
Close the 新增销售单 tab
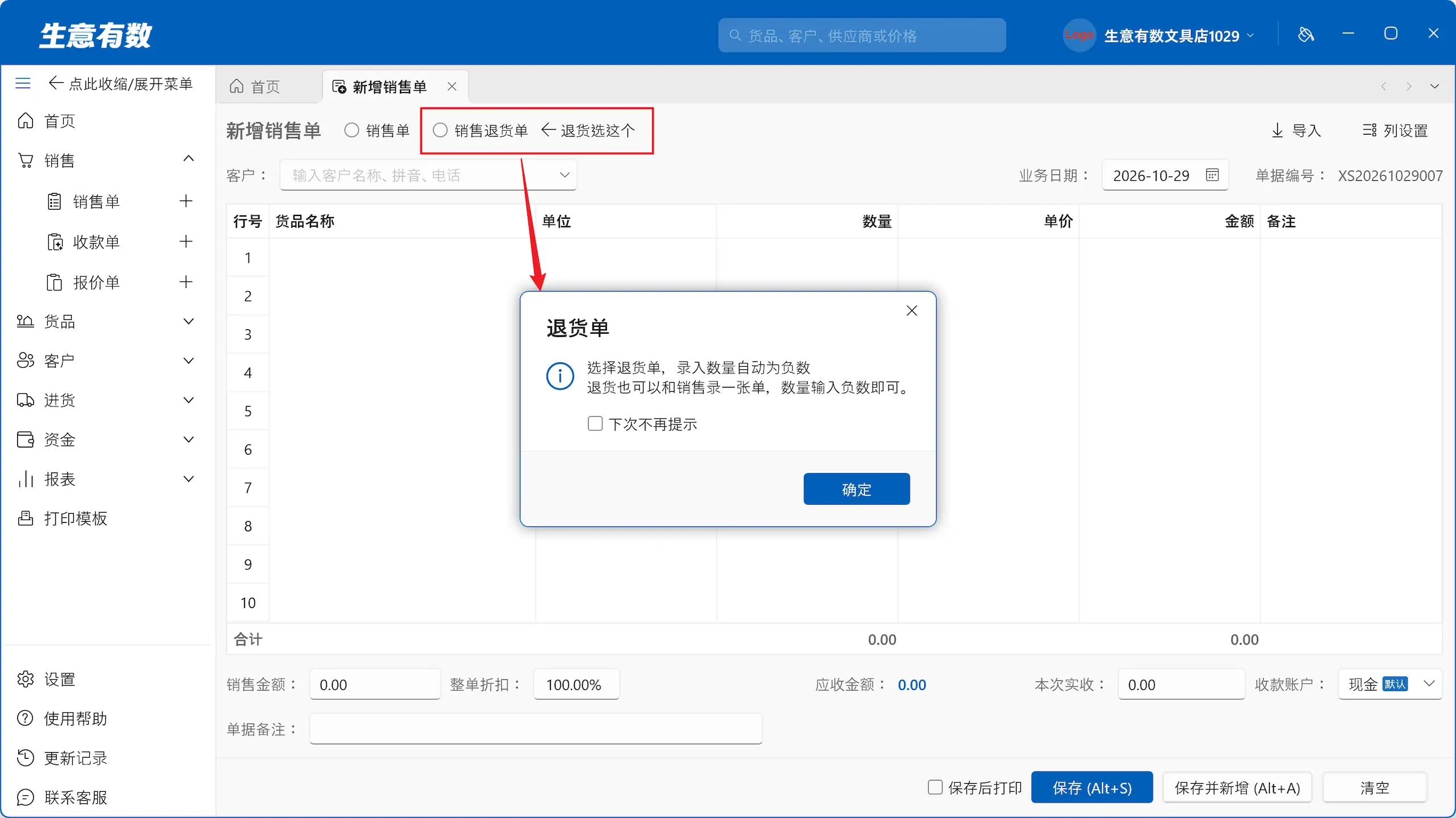click(452, 86)
